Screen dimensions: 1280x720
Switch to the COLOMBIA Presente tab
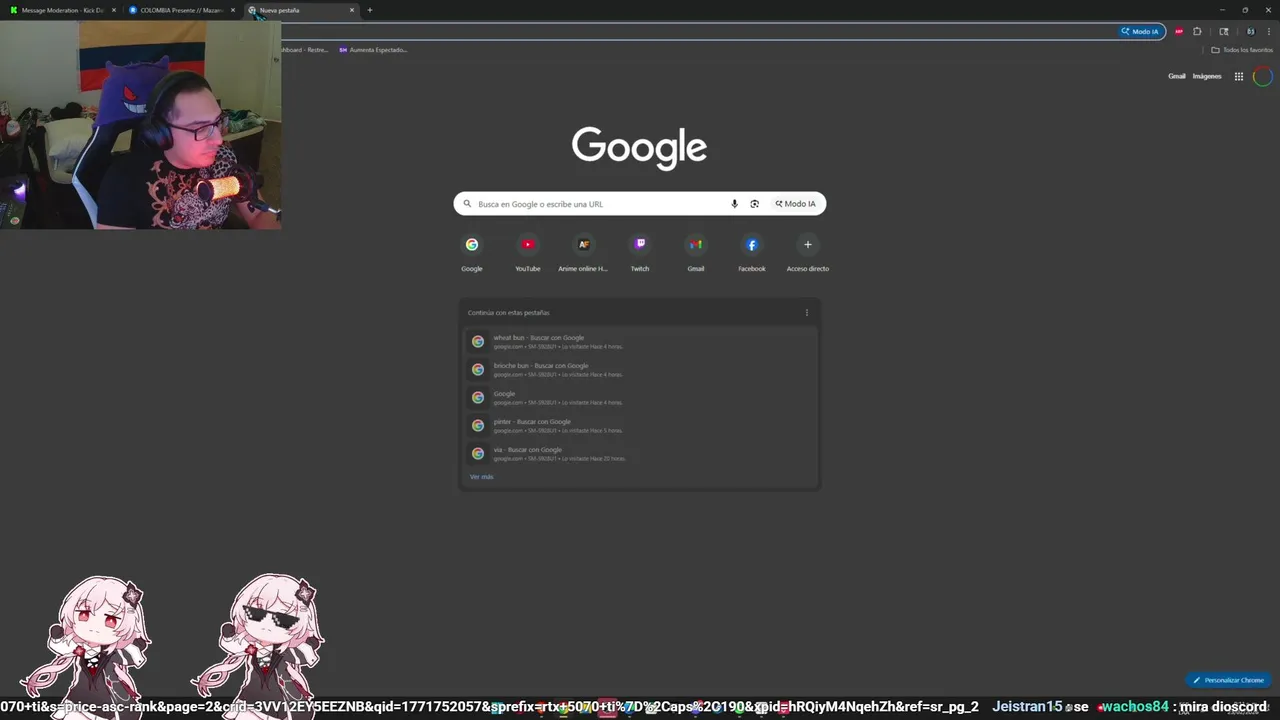[180, 10]
